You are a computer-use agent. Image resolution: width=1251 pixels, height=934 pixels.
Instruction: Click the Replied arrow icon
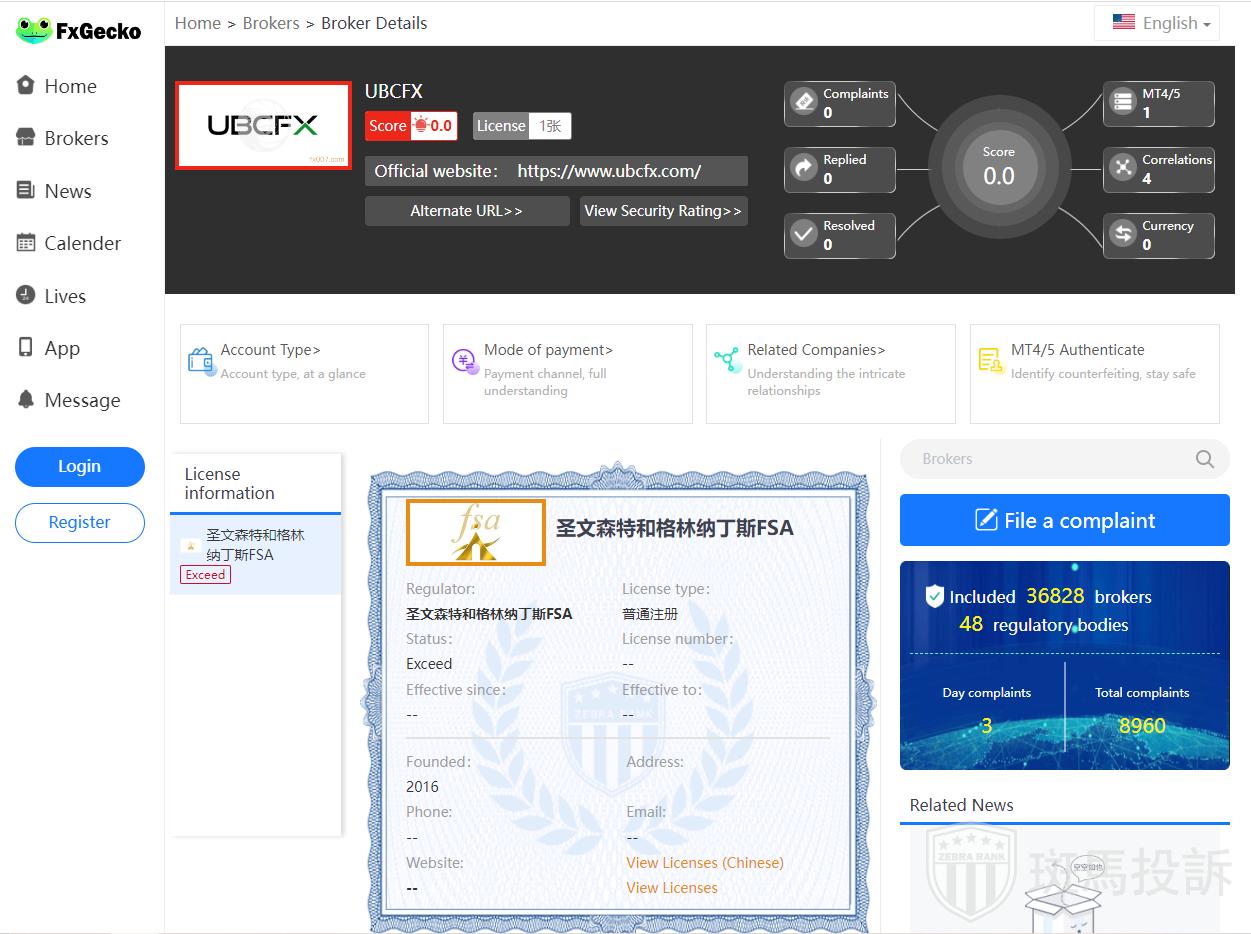click(804, 168)
